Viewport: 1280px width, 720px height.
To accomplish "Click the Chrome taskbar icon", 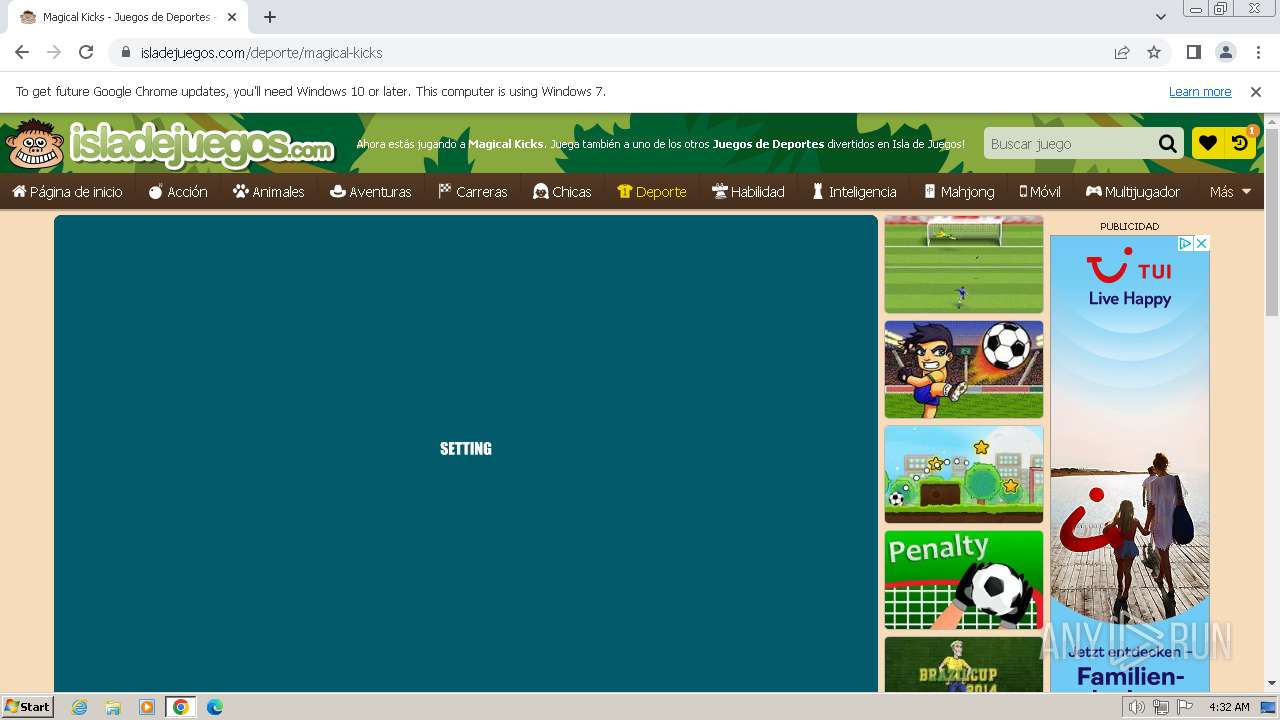I will click(181, 707).
